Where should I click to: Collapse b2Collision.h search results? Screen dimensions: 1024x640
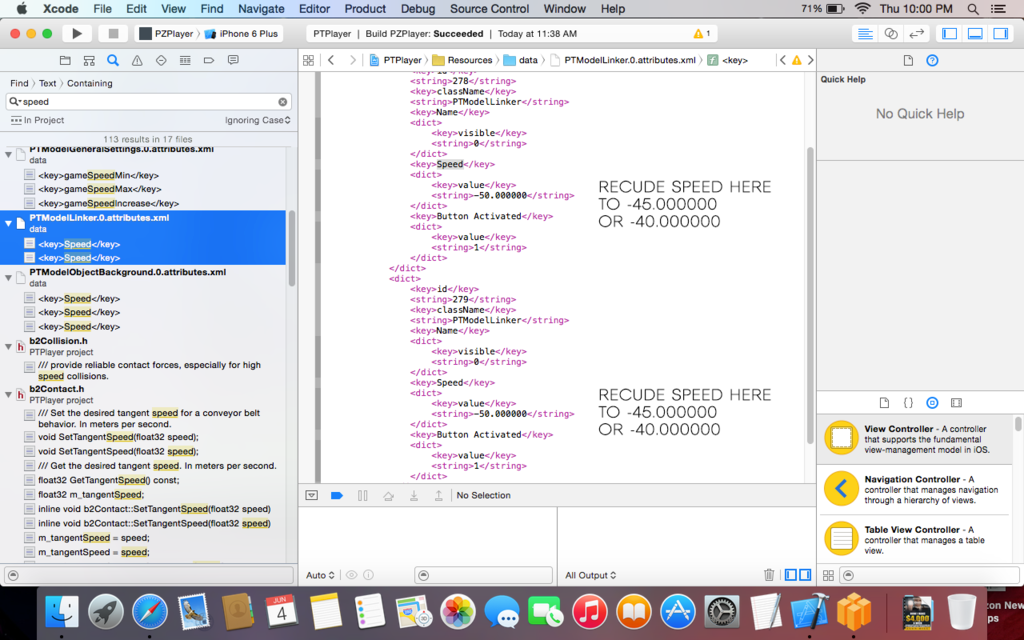point(8,346)
